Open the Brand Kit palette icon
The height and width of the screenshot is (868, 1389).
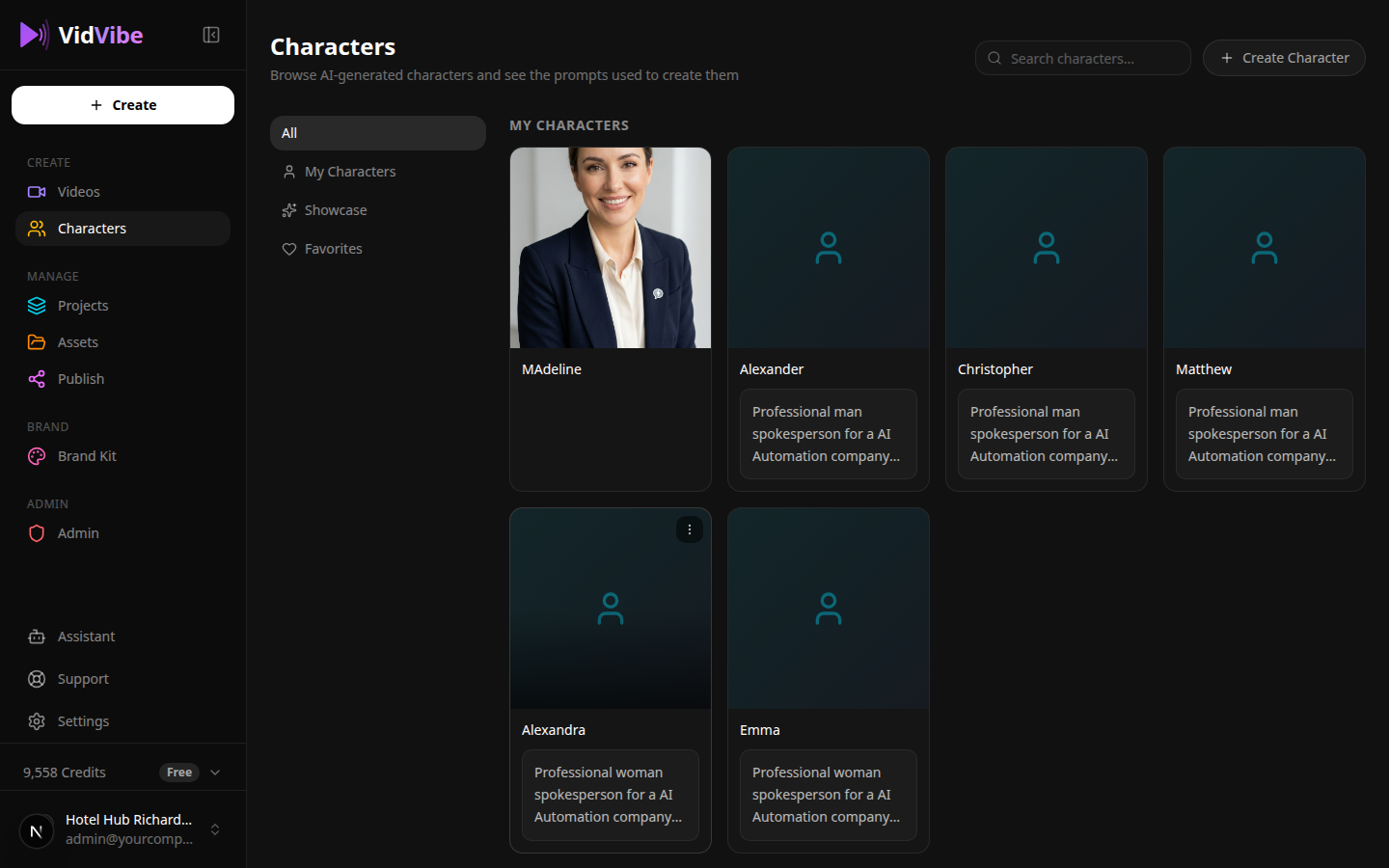pyautogui.click(x=37, y=455)
